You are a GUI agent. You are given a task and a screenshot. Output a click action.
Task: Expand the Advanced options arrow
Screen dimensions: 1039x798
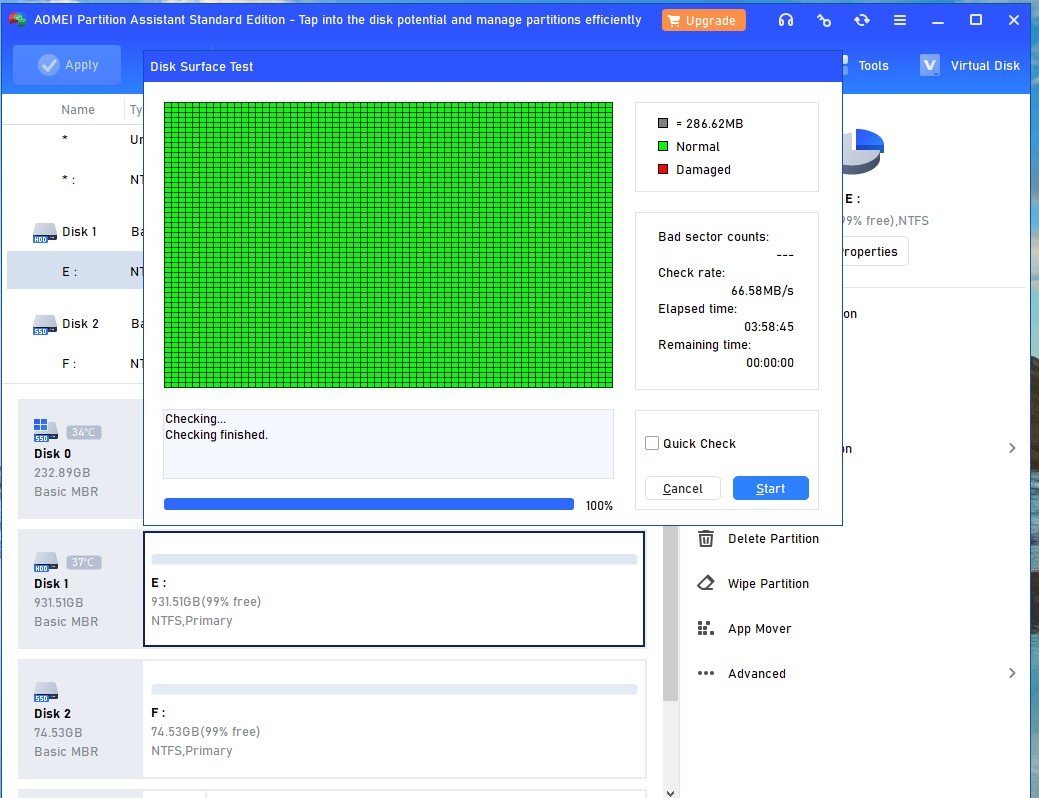coord(1011,674)
